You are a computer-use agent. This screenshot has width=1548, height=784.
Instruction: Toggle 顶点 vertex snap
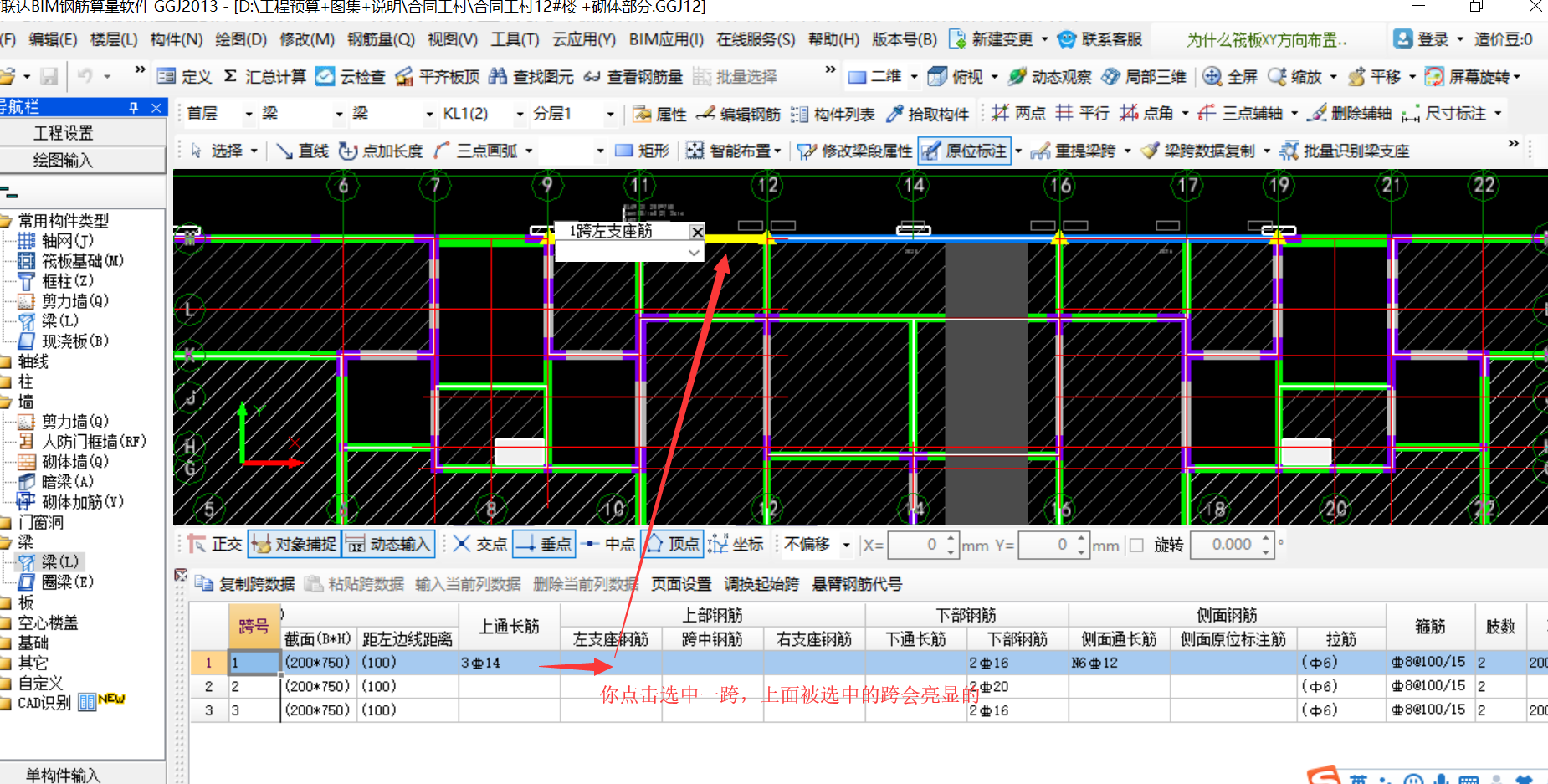coord(672,544)
